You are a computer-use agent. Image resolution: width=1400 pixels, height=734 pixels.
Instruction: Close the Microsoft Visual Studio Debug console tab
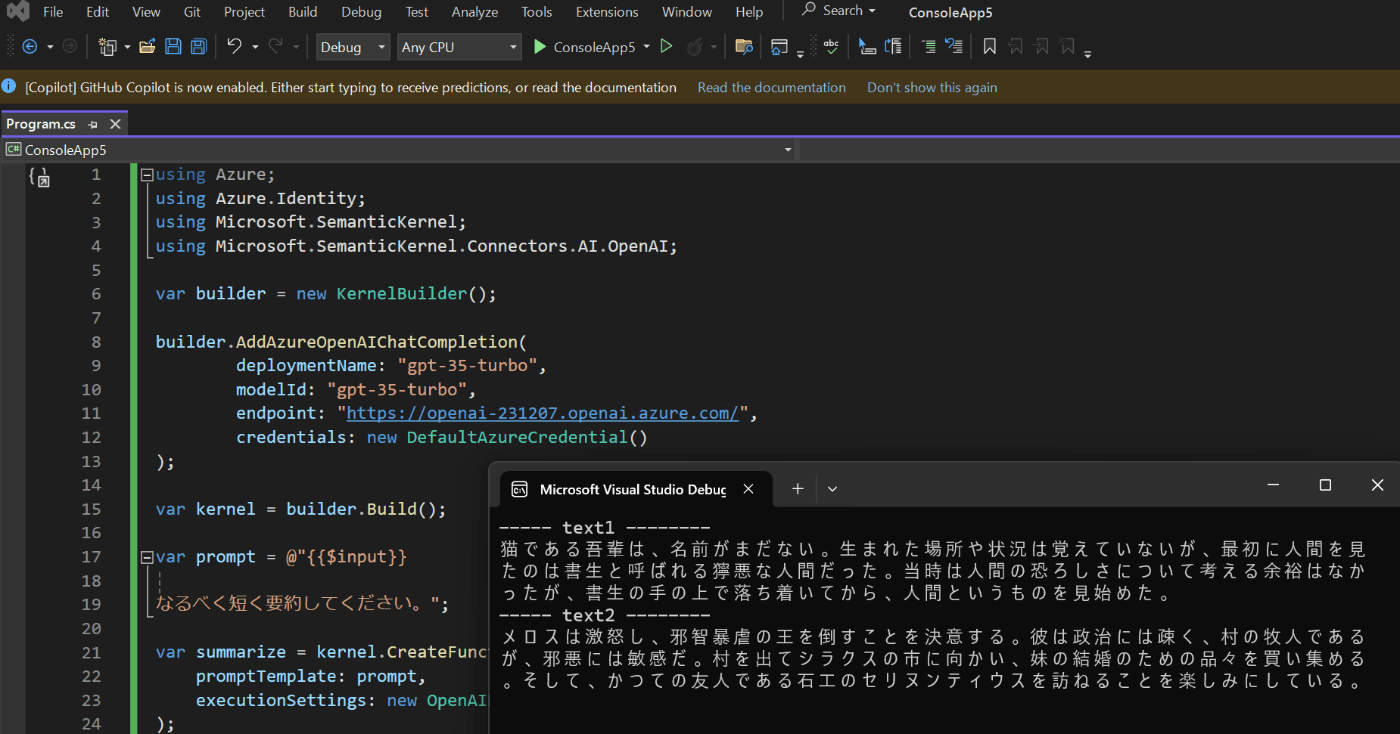(x=749, y=489)
